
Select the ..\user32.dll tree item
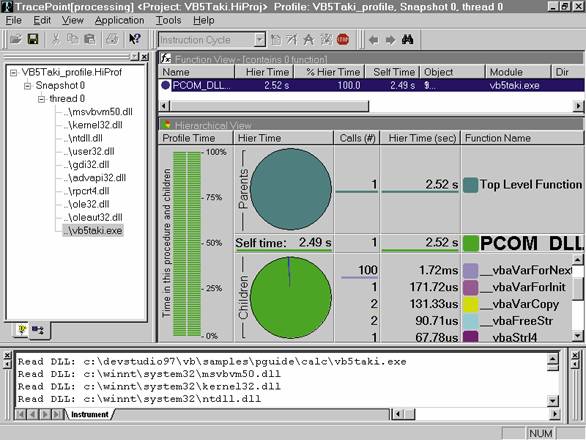89,152
